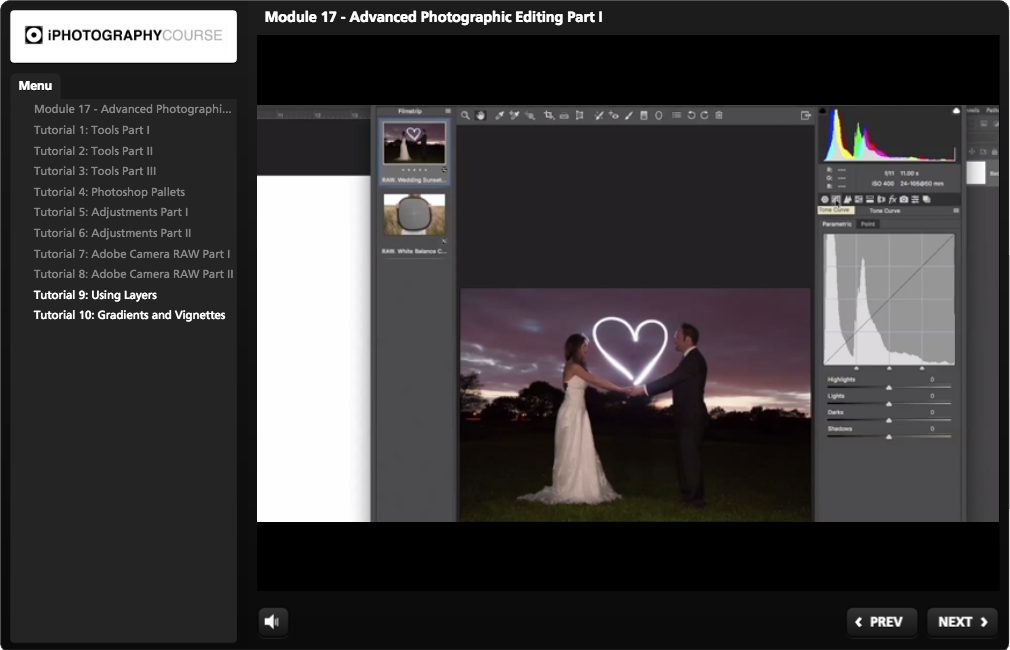Open Tutorial 1: Tools Part I
This screenshot has width=1010, height=650.
(x=91, y=129)
